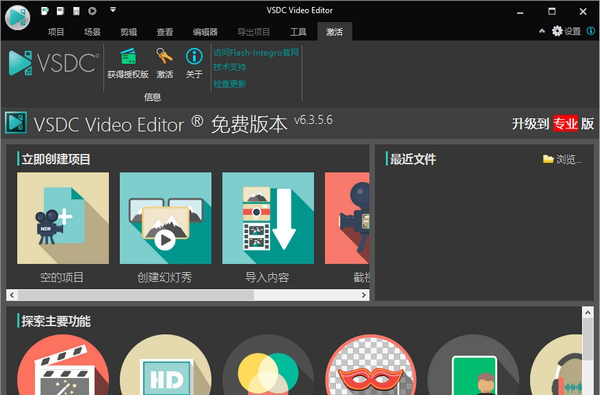Open the 导出项目 ribbon tab

(x=253, y=32)
